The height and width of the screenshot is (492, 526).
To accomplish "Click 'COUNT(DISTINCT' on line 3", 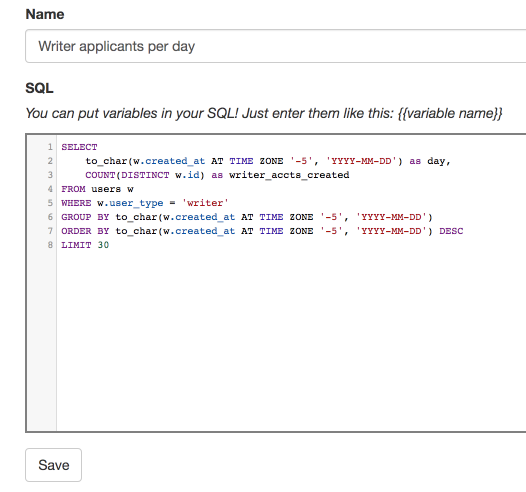I will 127,175.
